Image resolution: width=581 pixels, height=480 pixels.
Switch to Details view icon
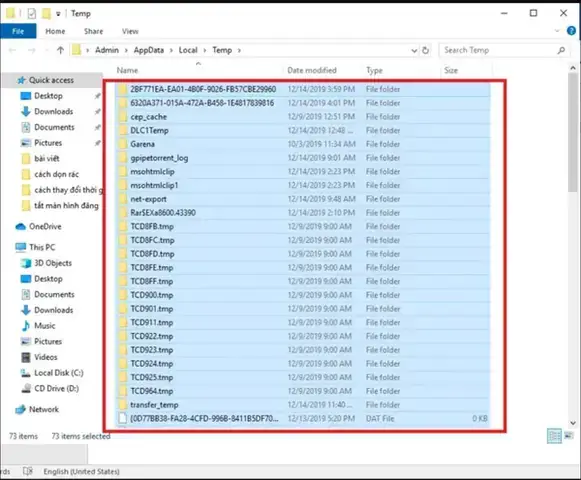click(x=554, y=436)
